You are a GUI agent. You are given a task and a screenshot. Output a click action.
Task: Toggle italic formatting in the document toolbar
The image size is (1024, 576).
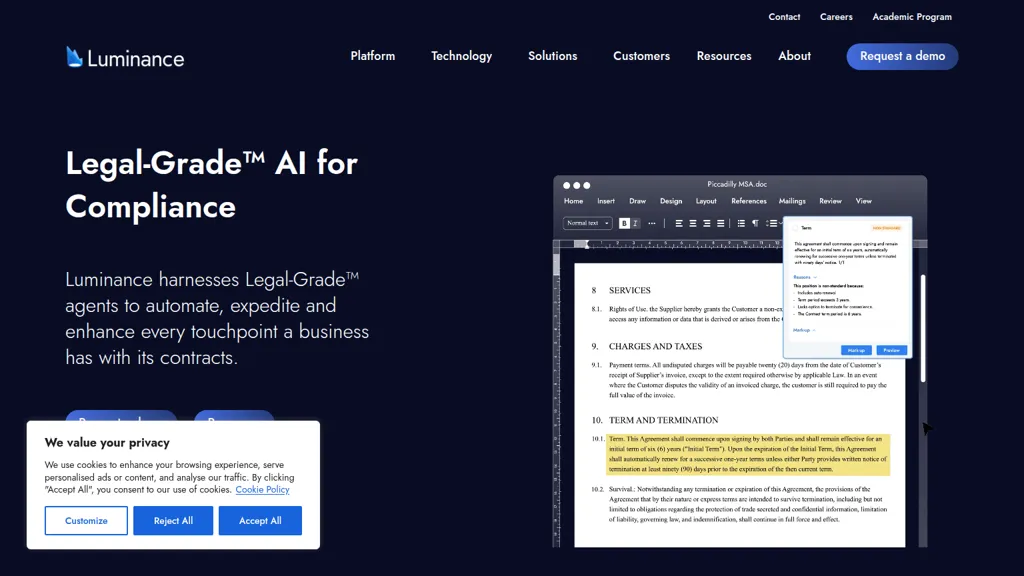point(634,223)
